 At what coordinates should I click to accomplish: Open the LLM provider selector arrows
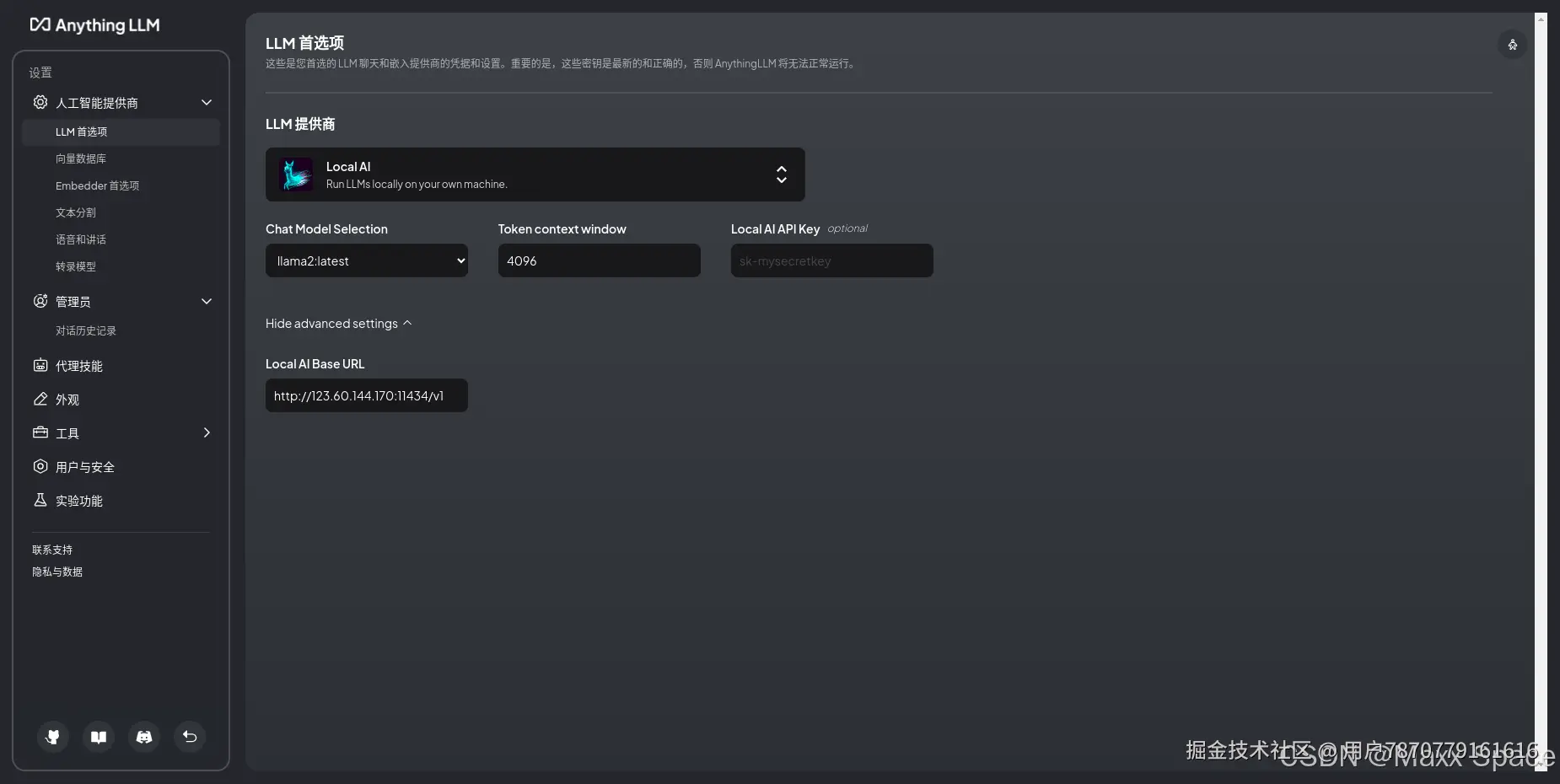tap(782, 175)
